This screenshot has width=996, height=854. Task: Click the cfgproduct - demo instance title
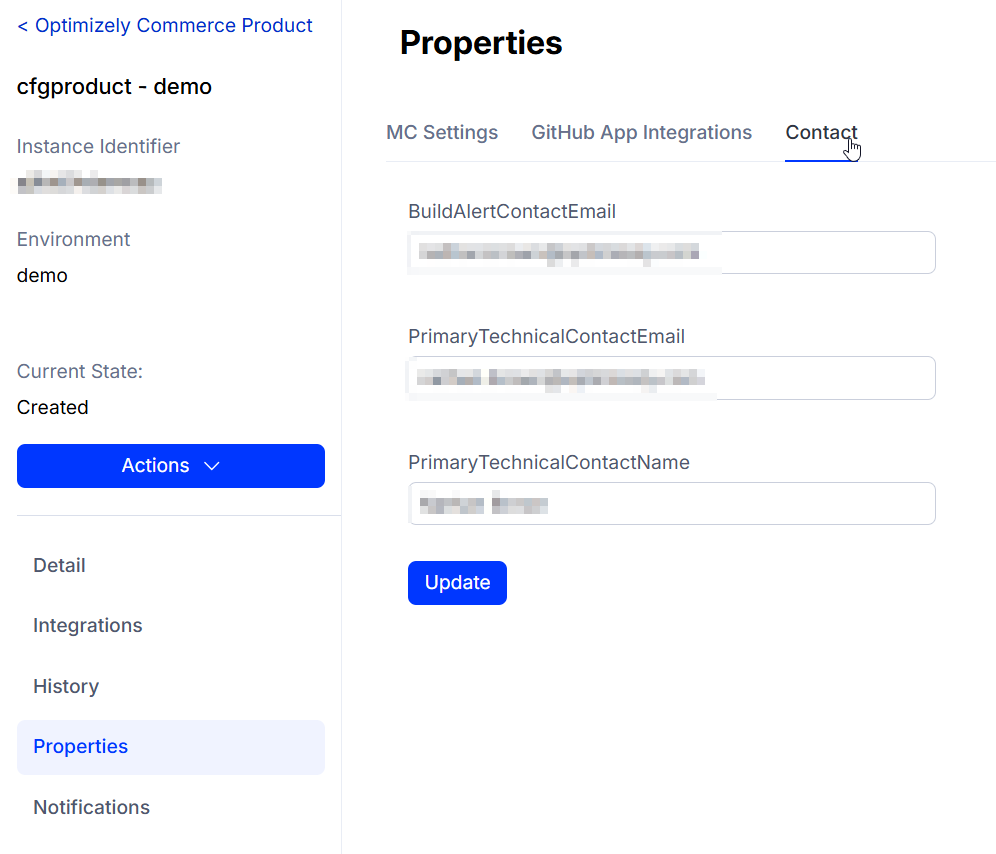pyautogui.click(x=114, y=87)
